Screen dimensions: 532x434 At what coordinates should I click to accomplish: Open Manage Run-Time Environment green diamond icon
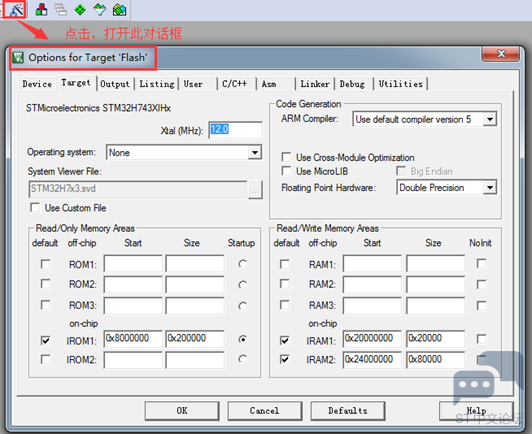click(80, 10)
